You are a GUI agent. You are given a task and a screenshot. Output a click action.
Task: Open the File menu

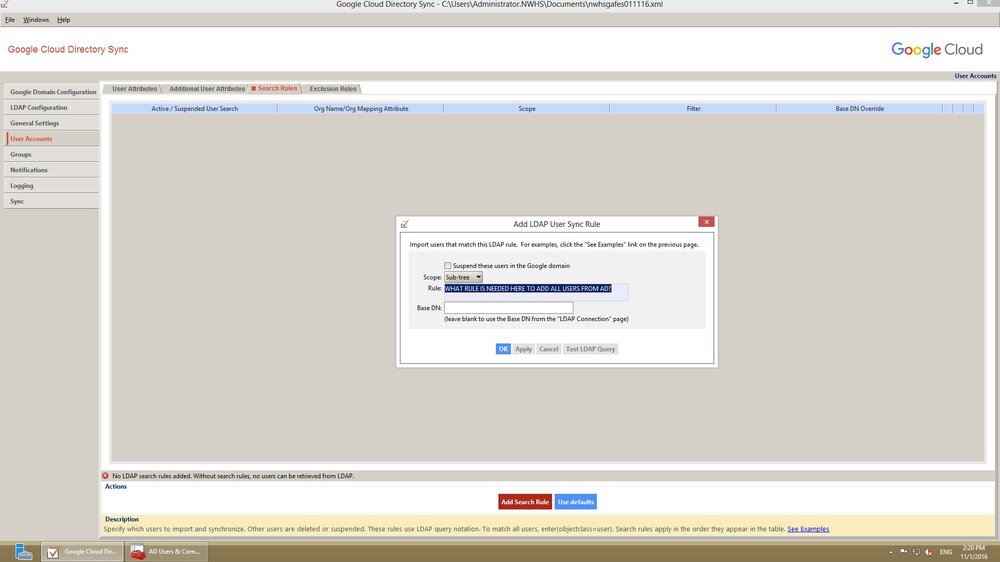click(x=10, y=20)
